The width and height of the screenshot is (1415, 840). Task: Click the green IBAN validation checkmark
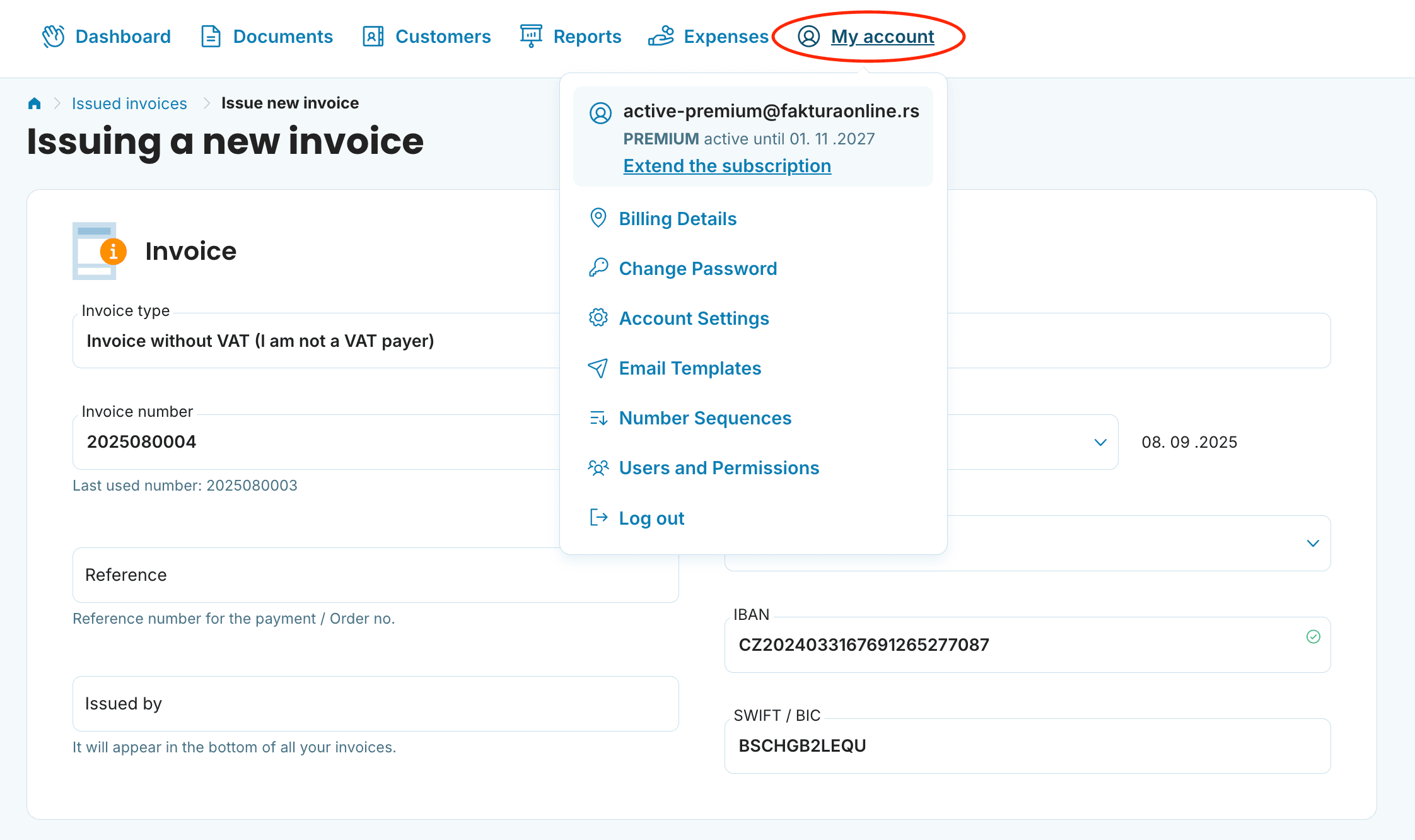pyautogui.click(x=1313, y=637)
